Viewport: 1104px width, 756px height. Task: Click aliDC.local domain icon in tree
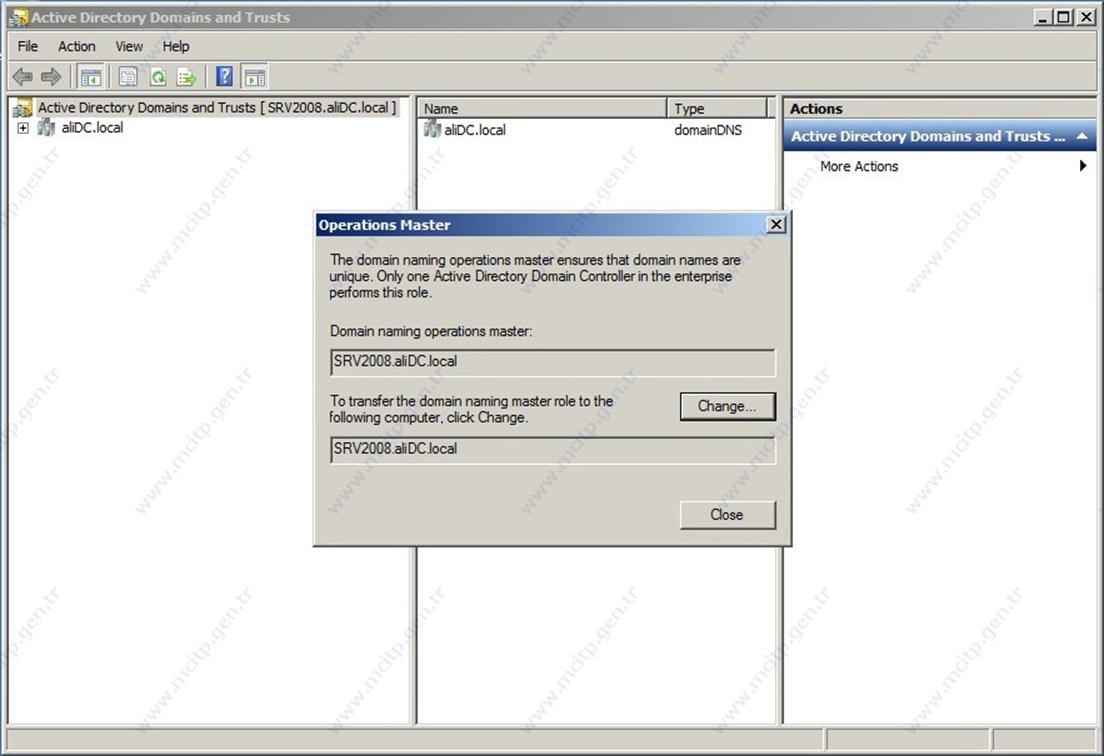pyautogui.click(x=46, y=127)
